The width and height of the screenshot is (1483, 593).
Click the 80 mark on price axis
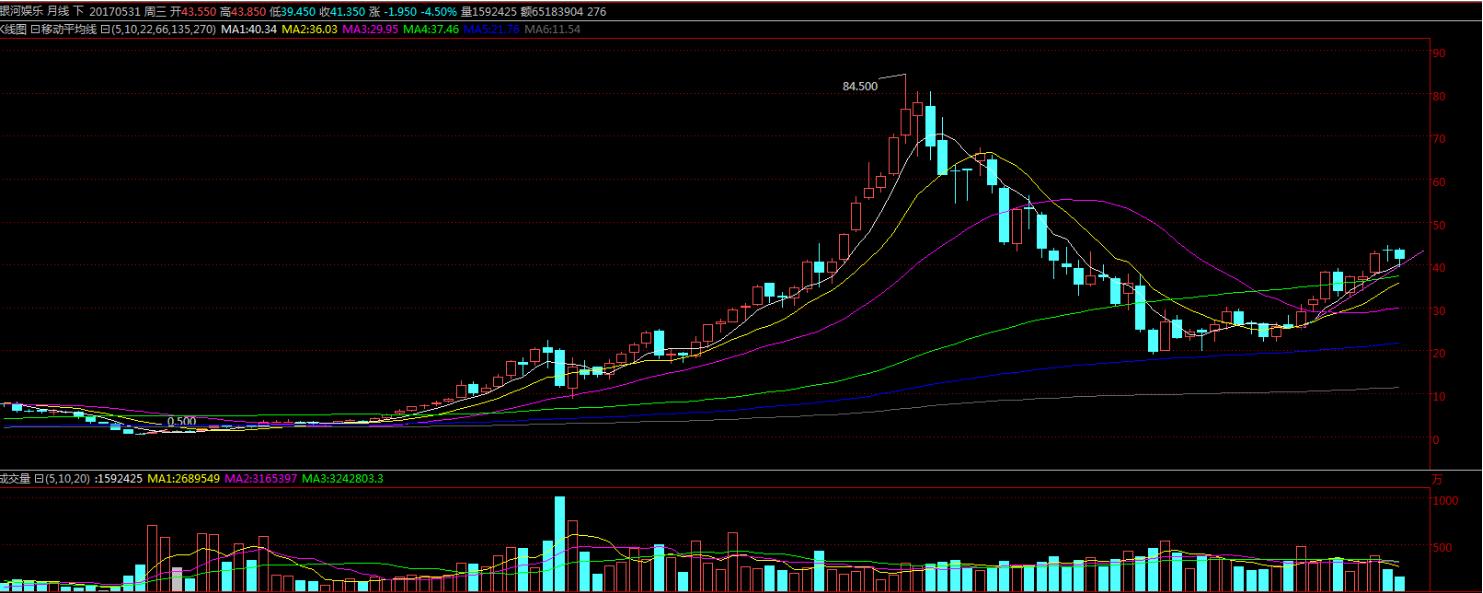(x=1439, y=96)
